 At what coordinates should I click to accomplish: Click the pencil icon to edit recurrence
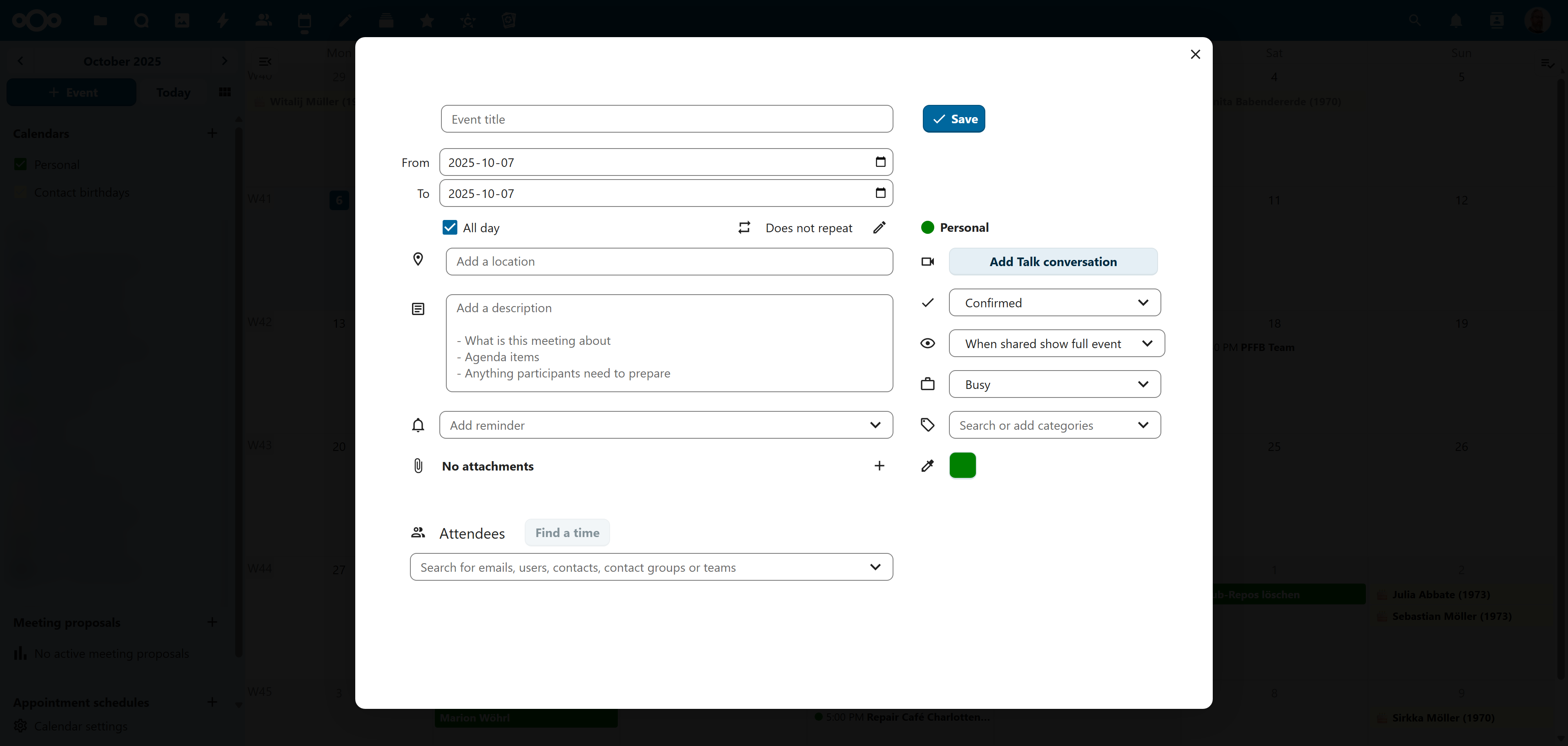pyautogui.click(x=879, y=228)
